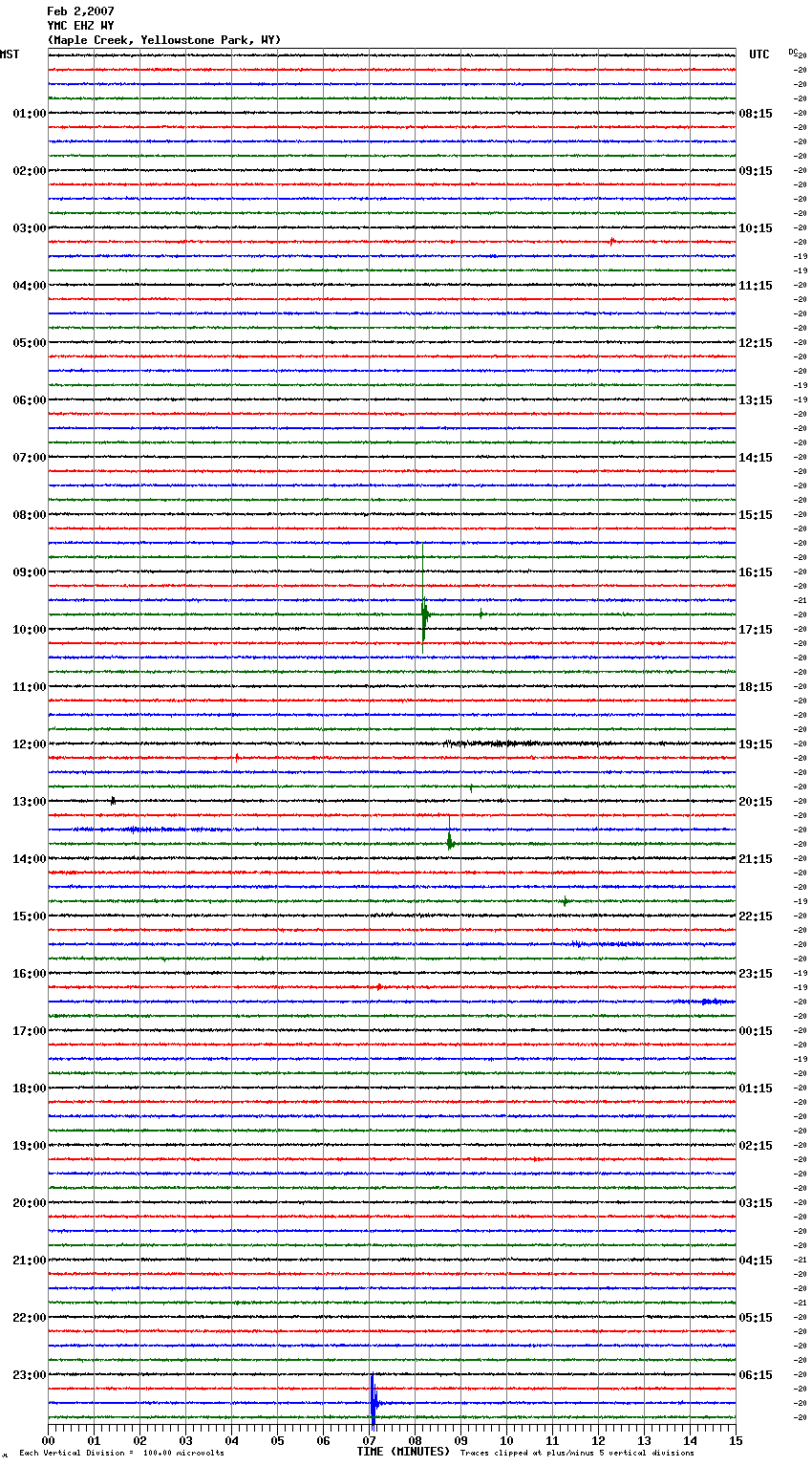Click the "Each Vertical Division" scale note
This screenshot has height=1466, width=812.
coord(121,1454)
